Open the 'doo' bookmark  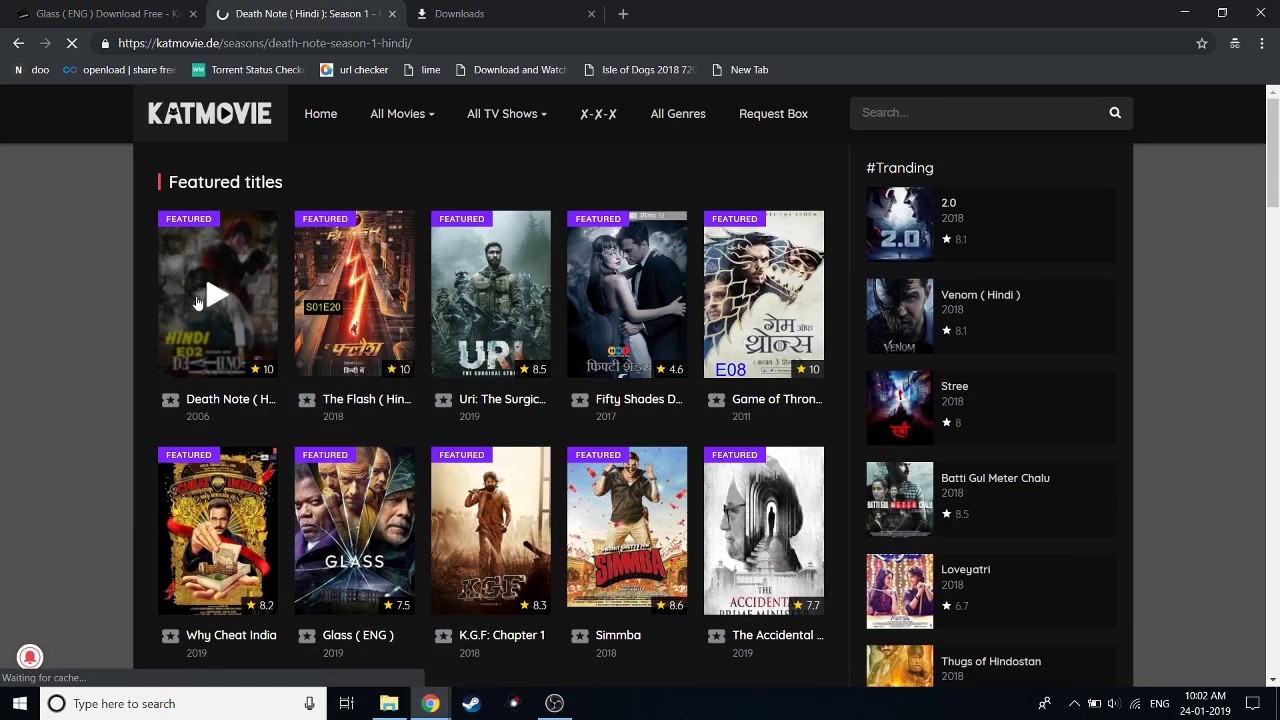click(x=30, y=70)
